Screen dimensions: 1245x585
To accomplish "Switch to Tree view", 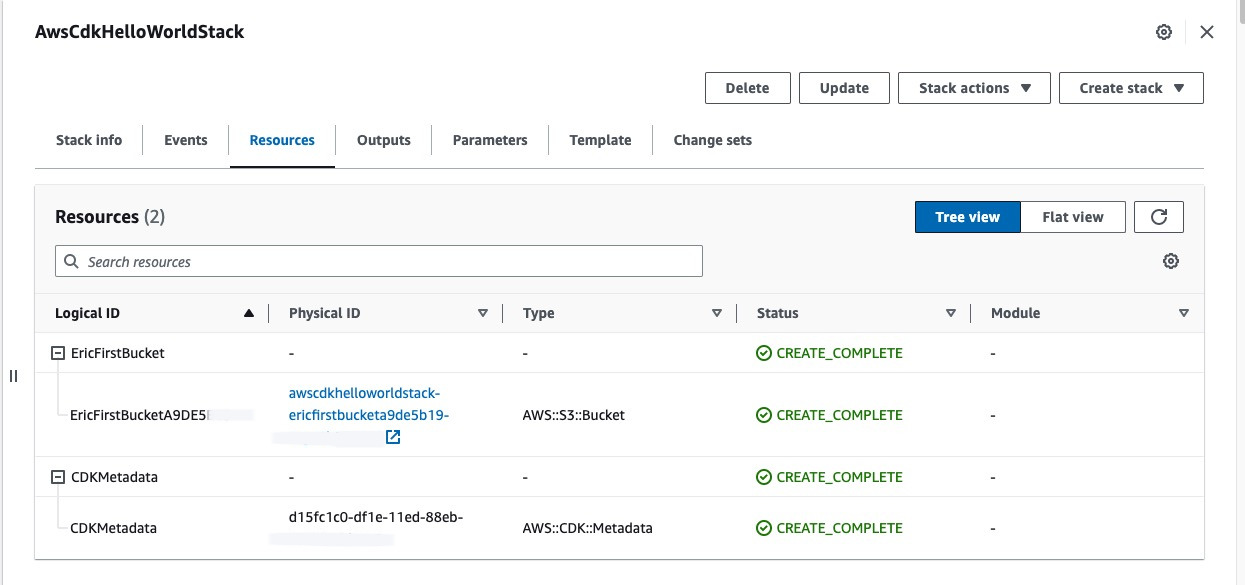I will coord(968,217).
